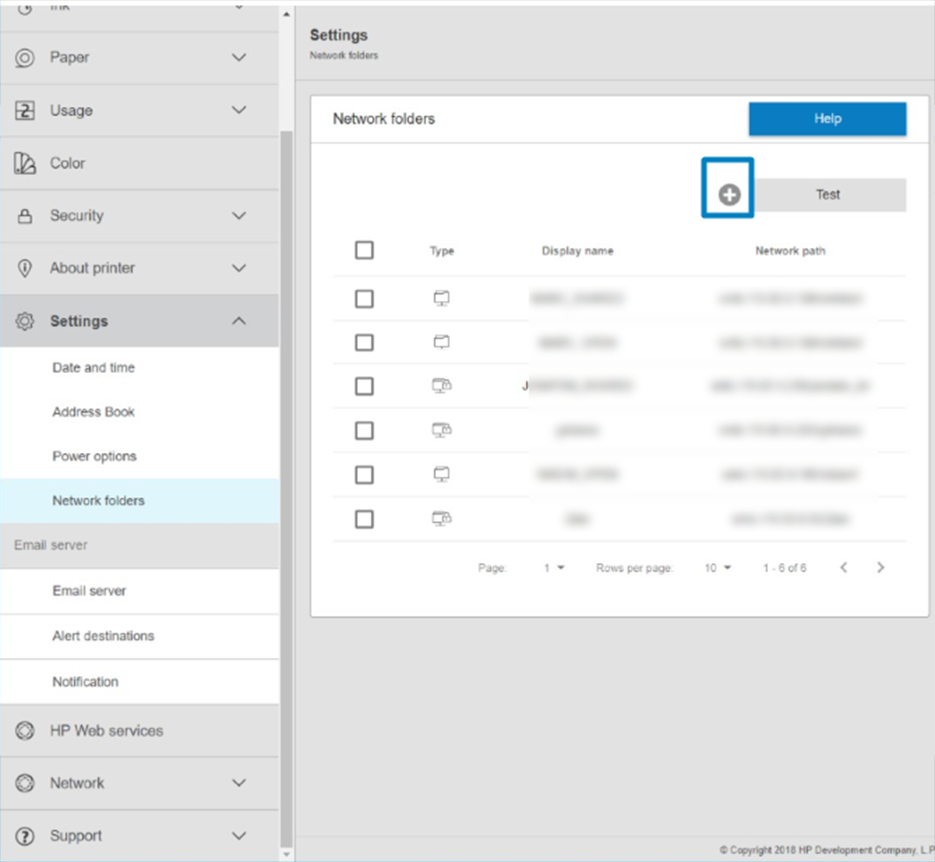Toggle the select-all header checkbox
This screenshot has width=935, height=862.
[364, 250]
